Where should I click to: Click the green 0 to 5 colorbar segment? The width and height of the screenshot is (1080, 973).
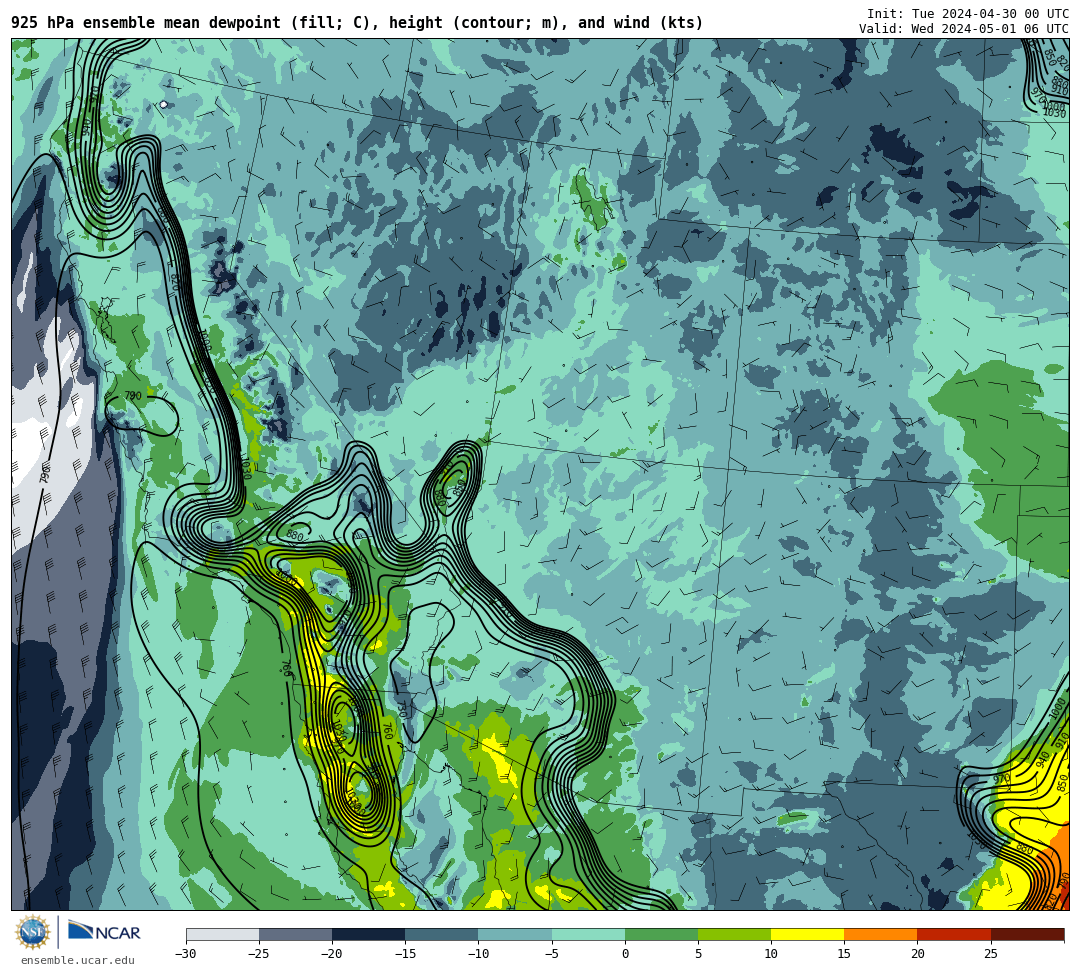point(661,934)
